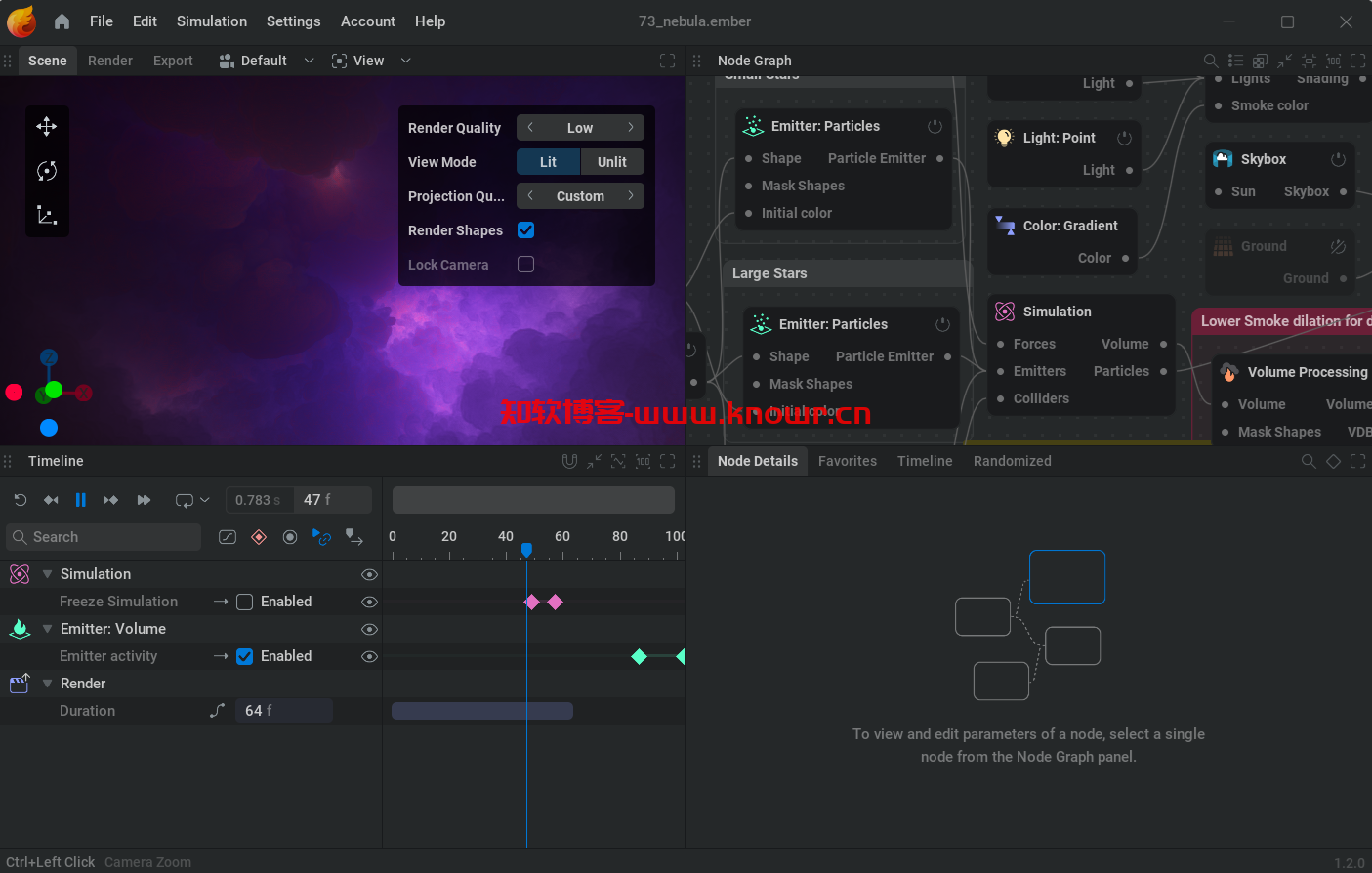The height and width of the screenshot is (873, 1372).
Task: Toggle power on the Ground node
Action: coord(1338,246)
